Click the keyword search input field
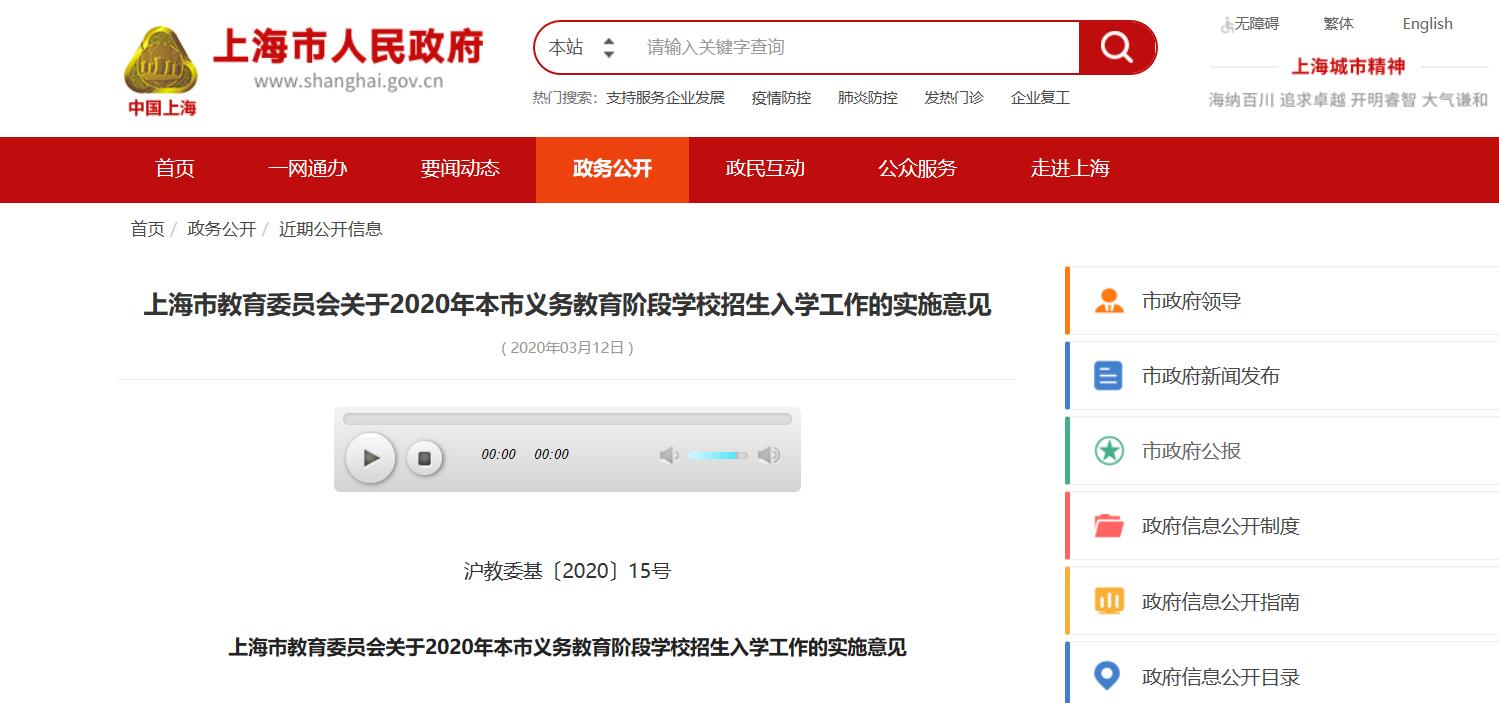 click(855, 47)
